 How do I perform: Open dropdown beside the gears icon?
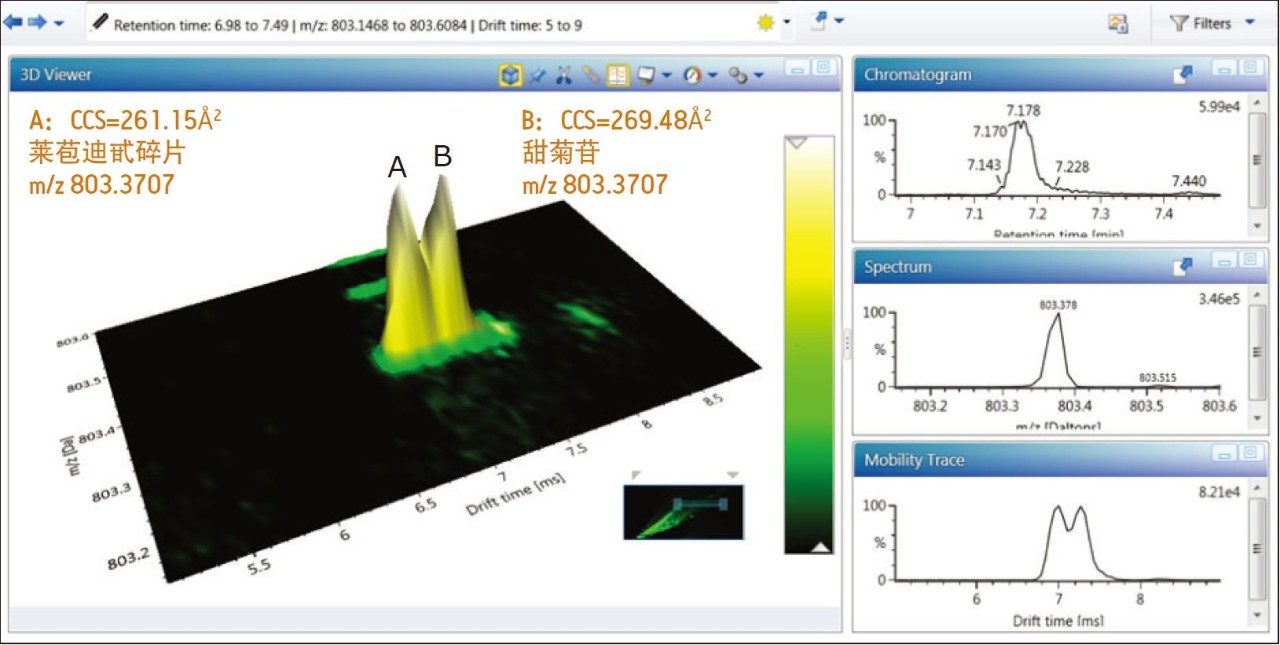758,75
